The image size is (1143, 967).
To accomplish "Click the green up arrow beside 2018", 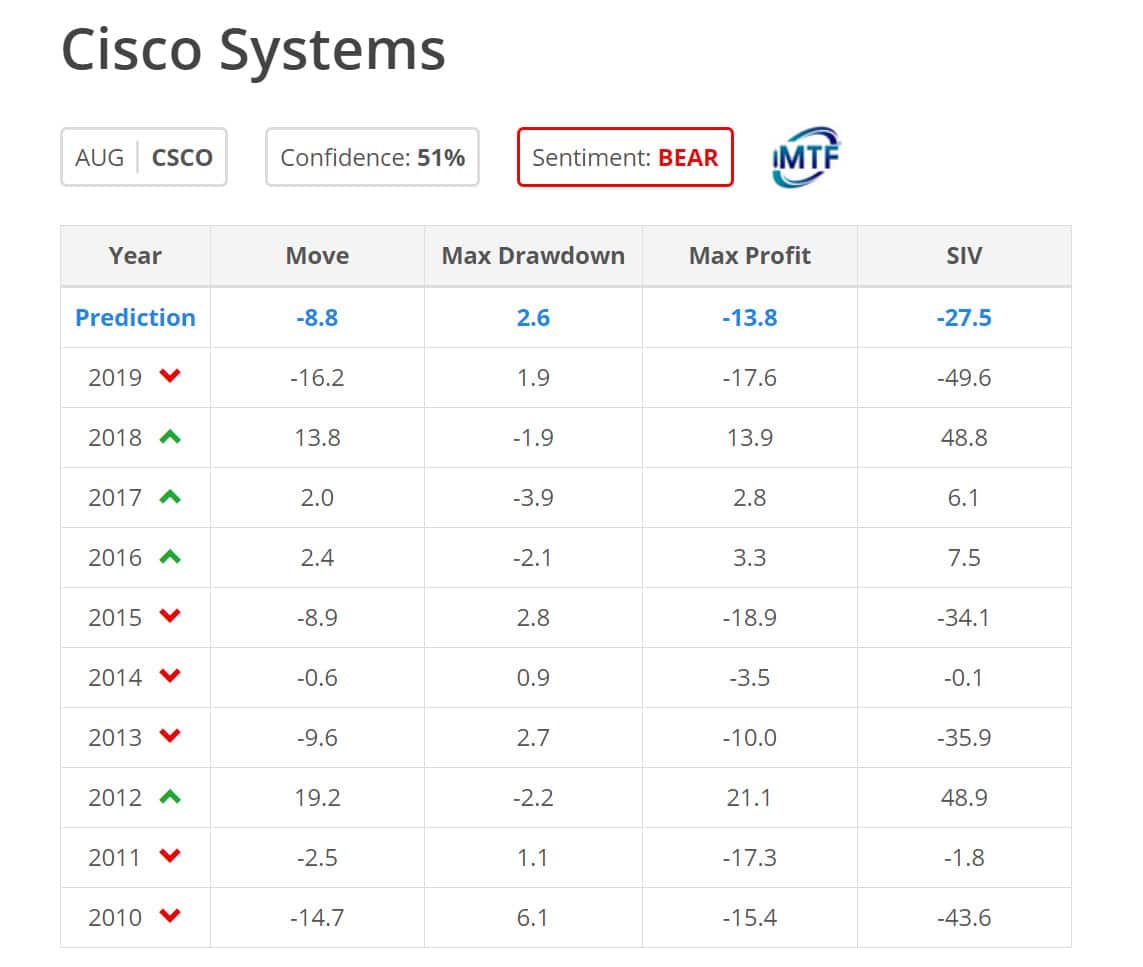I will tap(170, 436).
